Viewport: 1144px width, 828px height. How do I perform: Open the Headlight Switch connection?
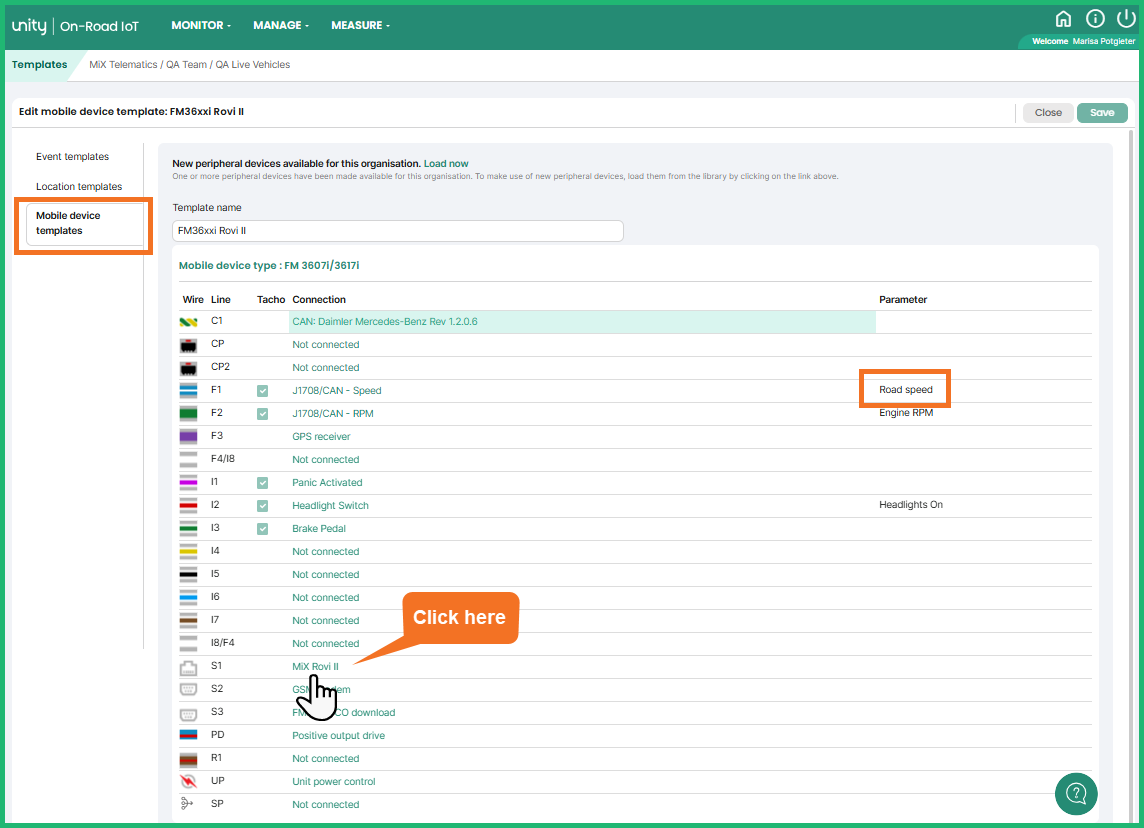coord(331,506)
